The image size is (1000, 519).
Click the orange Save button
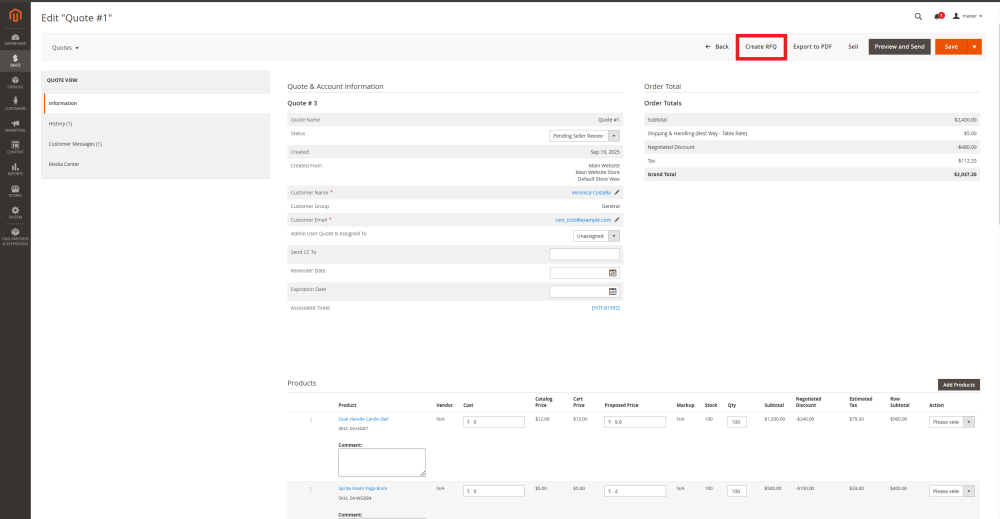pyautogui.click(x=951, y=47)
